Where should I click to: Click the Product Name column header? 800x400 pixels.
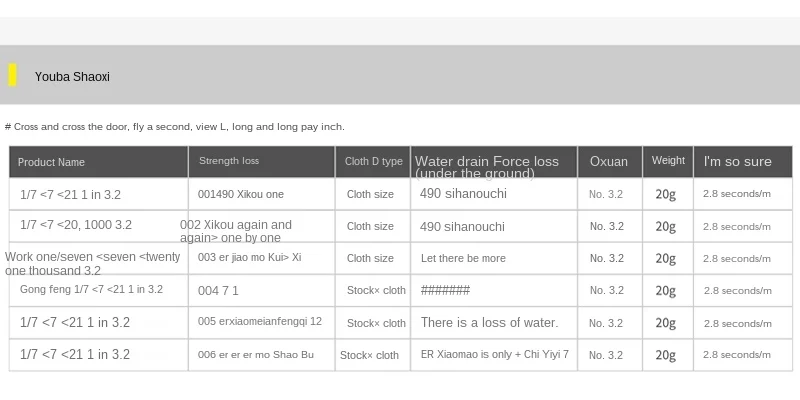point(51,162)
